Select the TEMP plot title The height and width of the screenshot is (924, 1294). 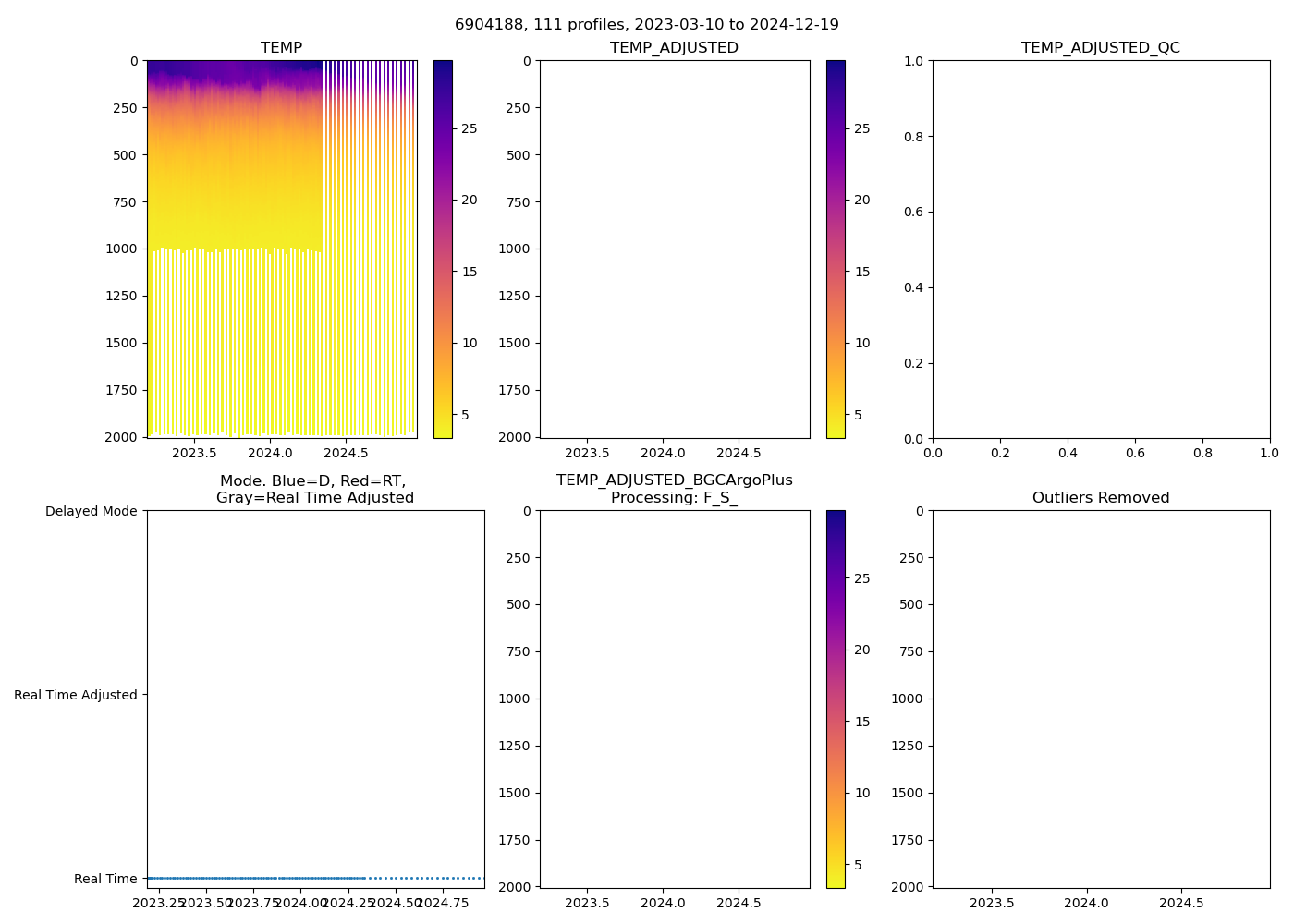(x=281, y=48)
